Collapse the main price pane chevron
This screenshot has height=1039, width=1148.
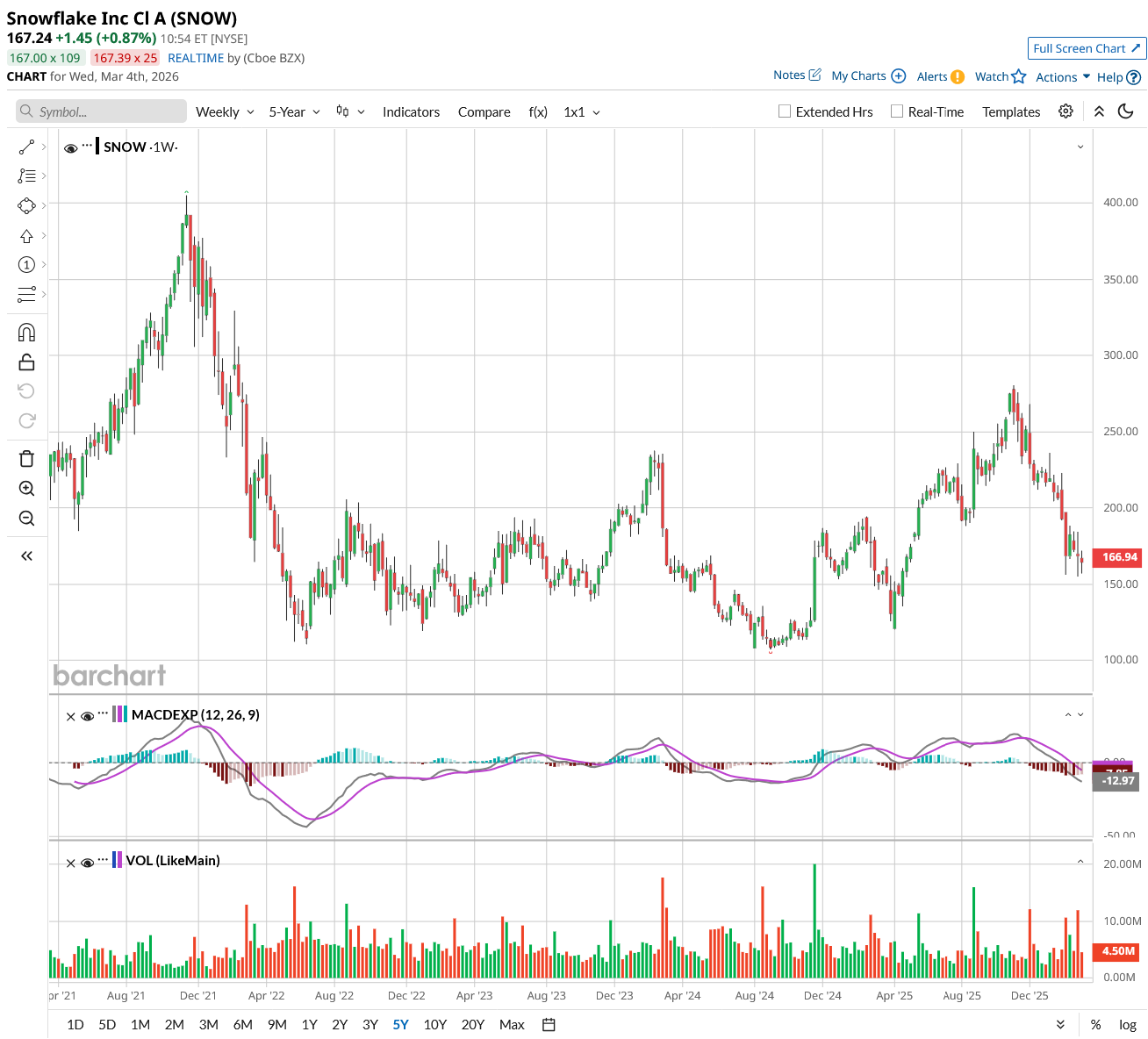point(1080,147)
